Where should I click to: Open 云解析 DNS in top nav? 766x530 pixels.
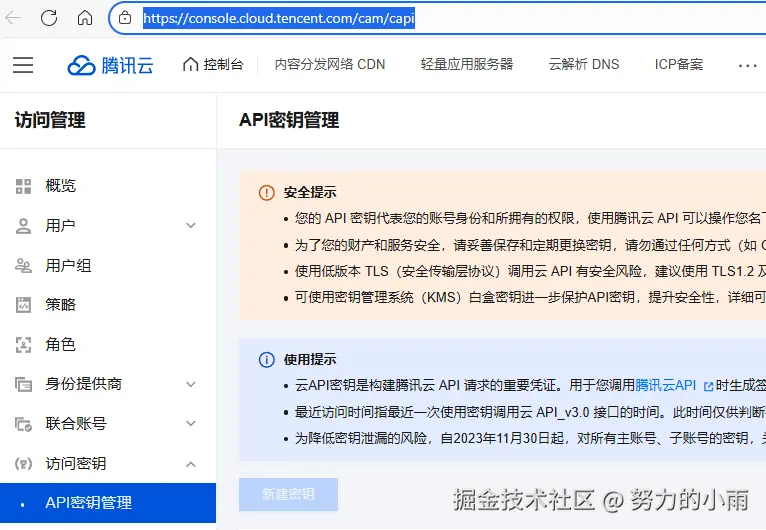click(584, 64)
